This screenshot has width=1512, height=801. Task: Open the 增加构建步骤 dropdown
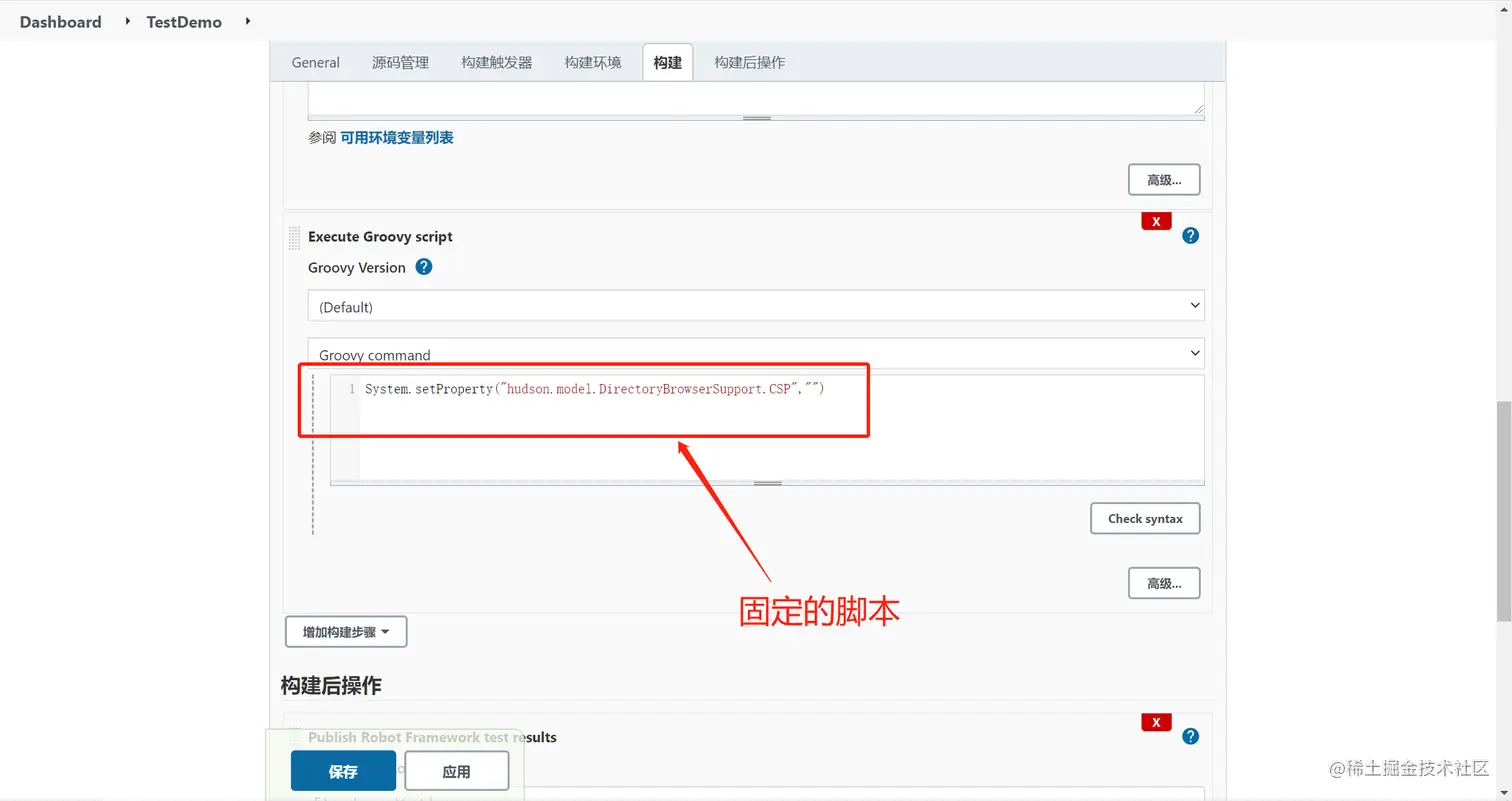[346, 632]
